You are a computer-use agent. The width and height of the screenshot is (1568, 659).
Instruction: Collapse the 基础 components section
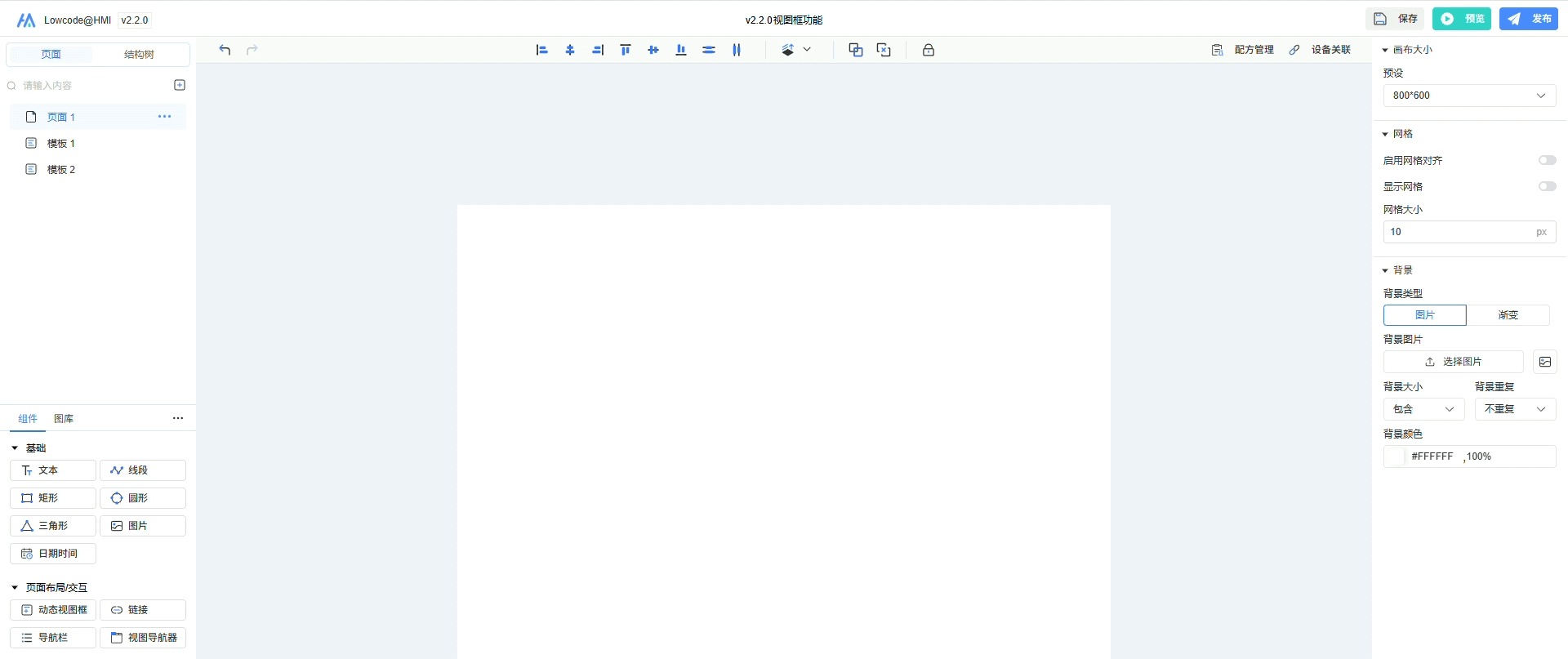click(15, 448)
